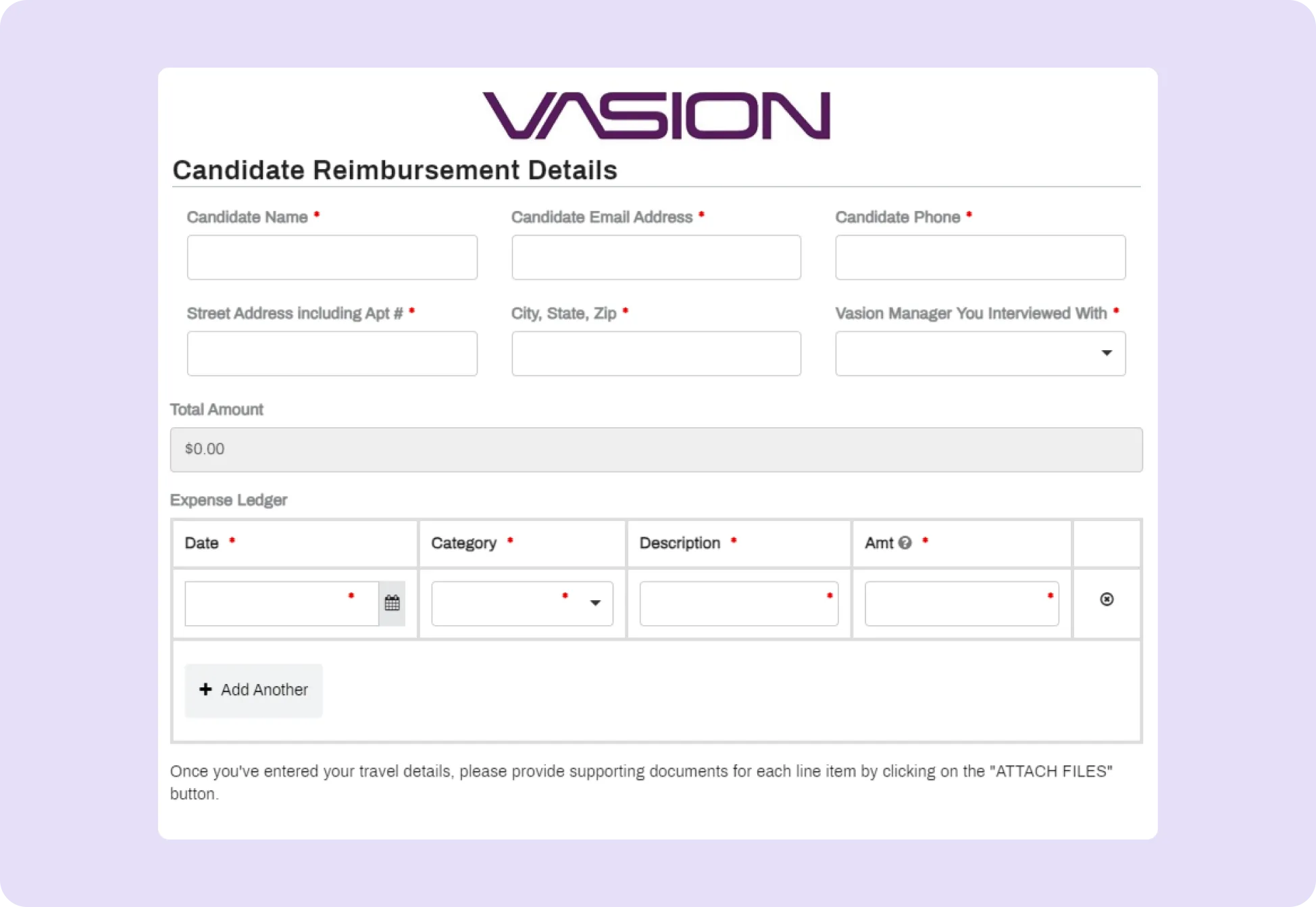Click the Amt help question mark icon
Screen dimensions: 1316x907
tap(905, 543)
